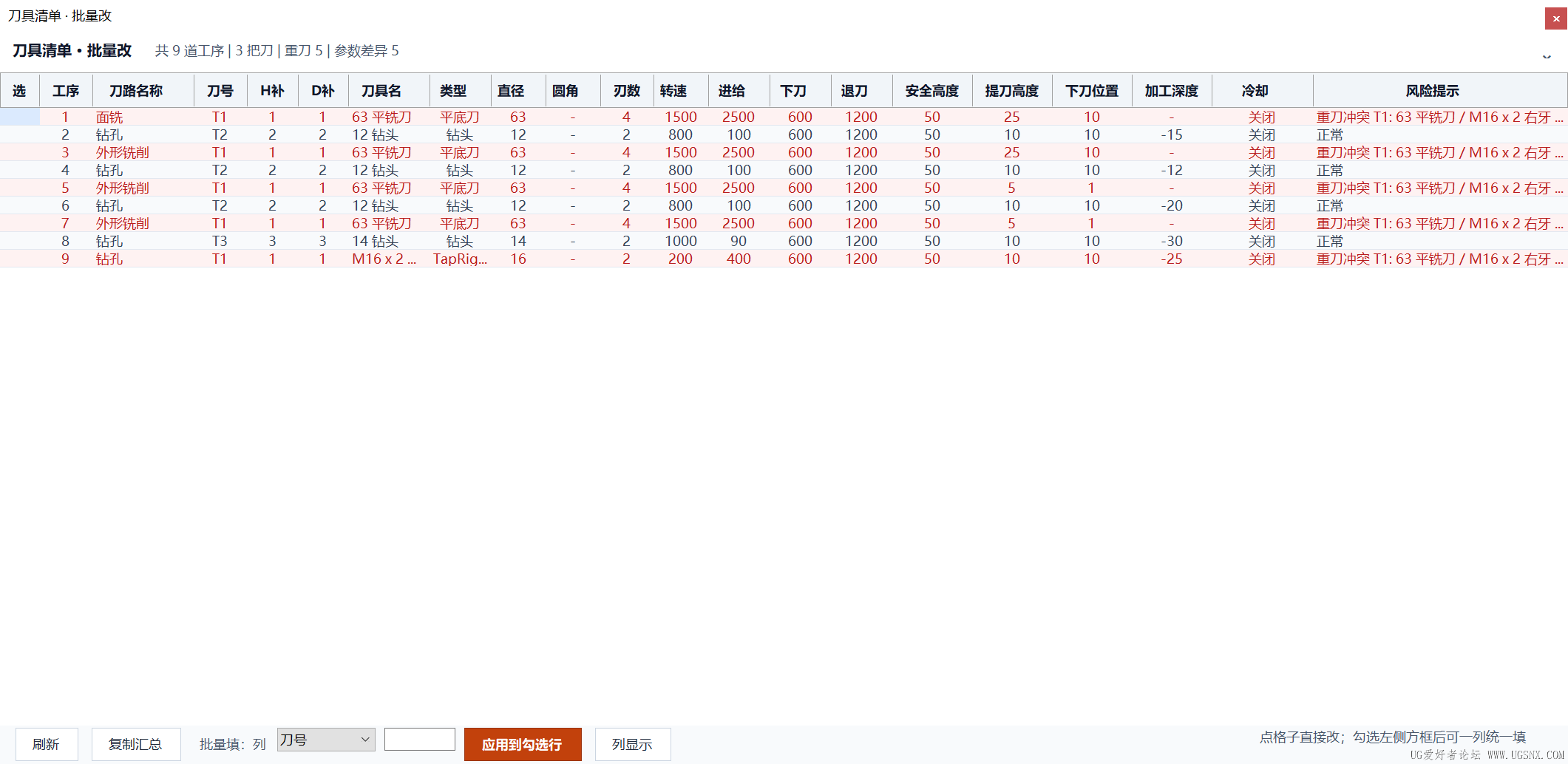
Task: Click the 冷却 column header
Action: point(1262,91)
